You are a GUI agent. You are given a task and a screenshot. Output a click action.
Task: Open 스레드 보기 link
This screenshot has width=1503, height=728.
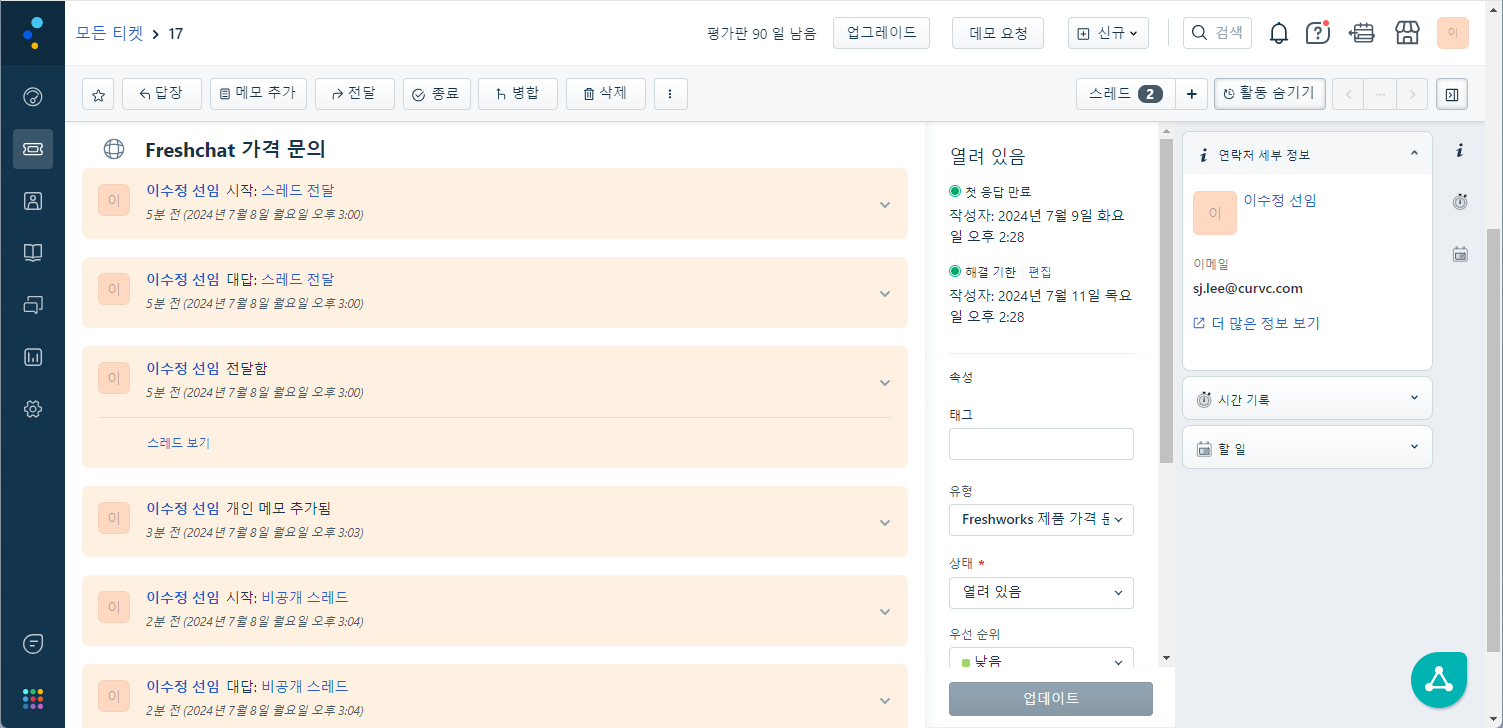tap(178, 443)
